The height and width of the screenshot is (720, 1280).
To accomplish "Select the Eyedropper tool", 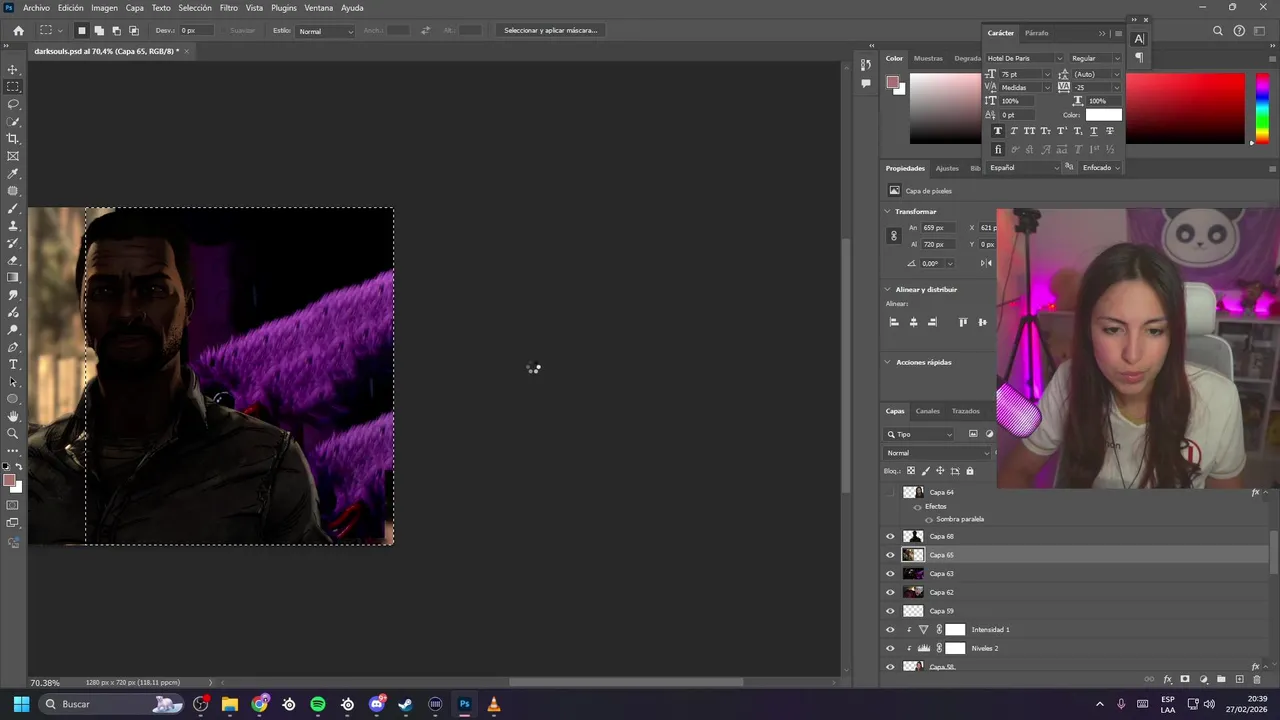I will [x=13, y=174].
